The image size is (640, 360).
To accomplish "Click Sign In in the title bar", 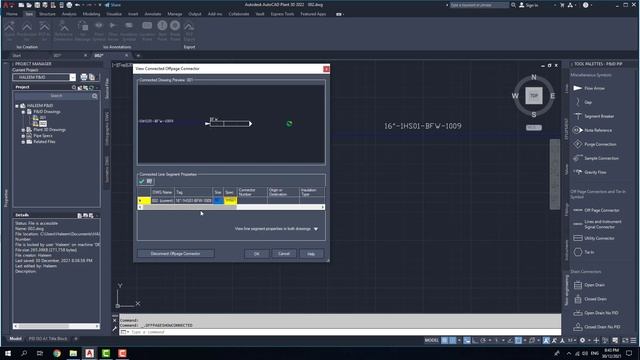I will (x=529, y=5).
